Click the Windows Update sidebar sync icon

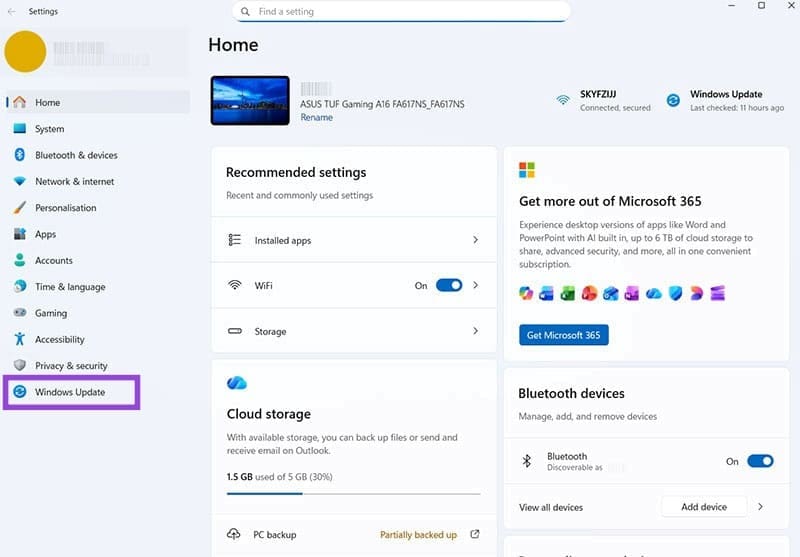[x=19, y=392]
